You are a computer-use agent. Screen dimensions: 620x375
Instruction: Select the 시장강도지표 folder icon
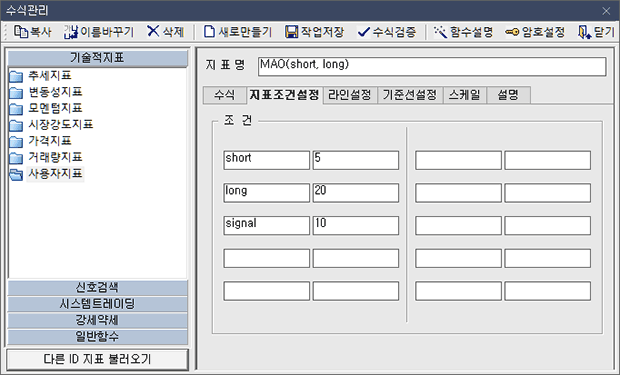tap(16, 125)
